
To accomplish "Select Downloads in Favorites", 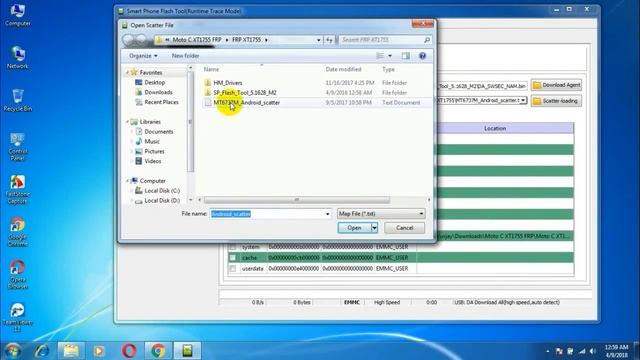I will [158, 92].
